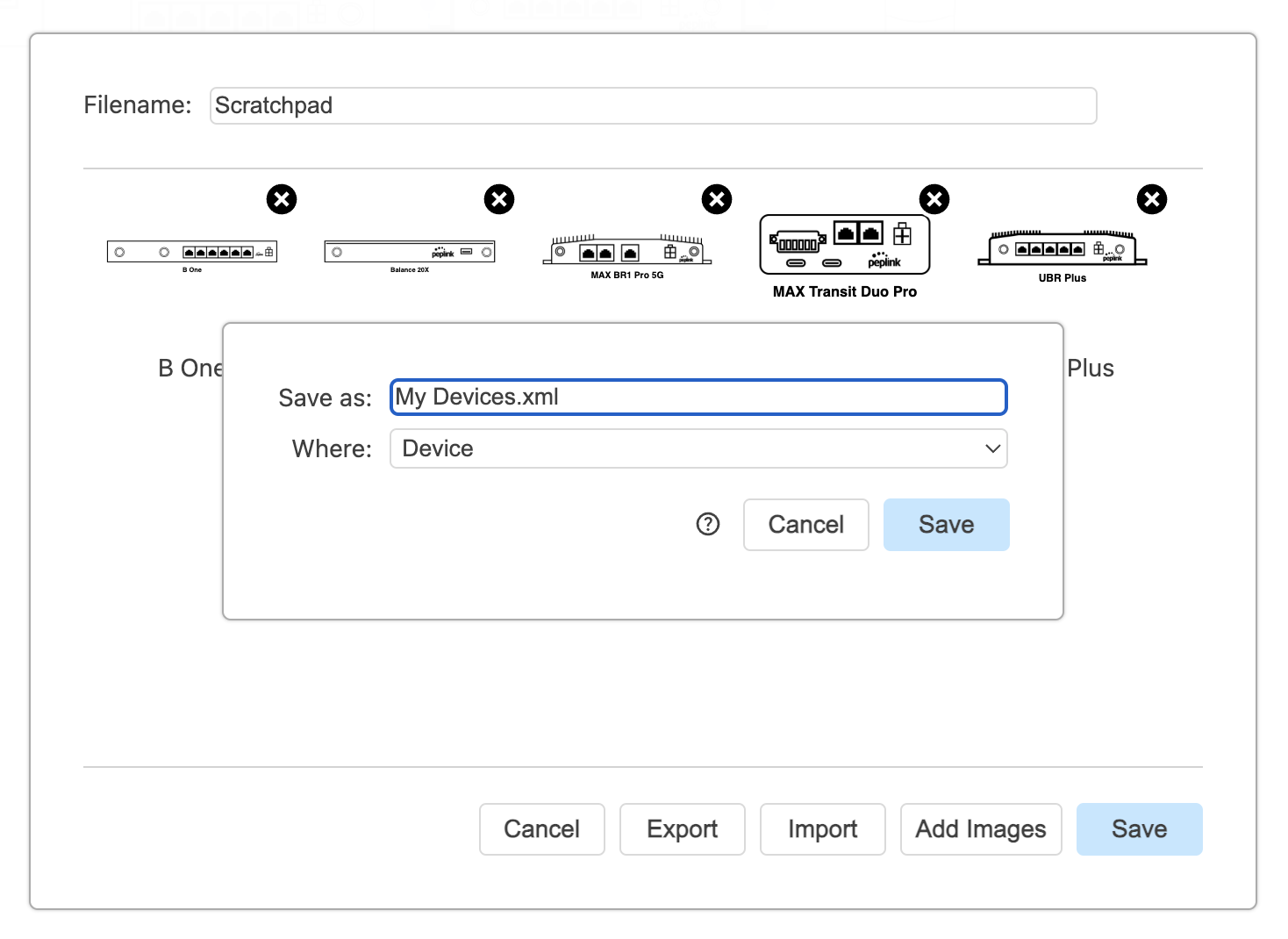
Task: Select the UBR Plus device thumbnail
Action: (x=1063, y=256)
